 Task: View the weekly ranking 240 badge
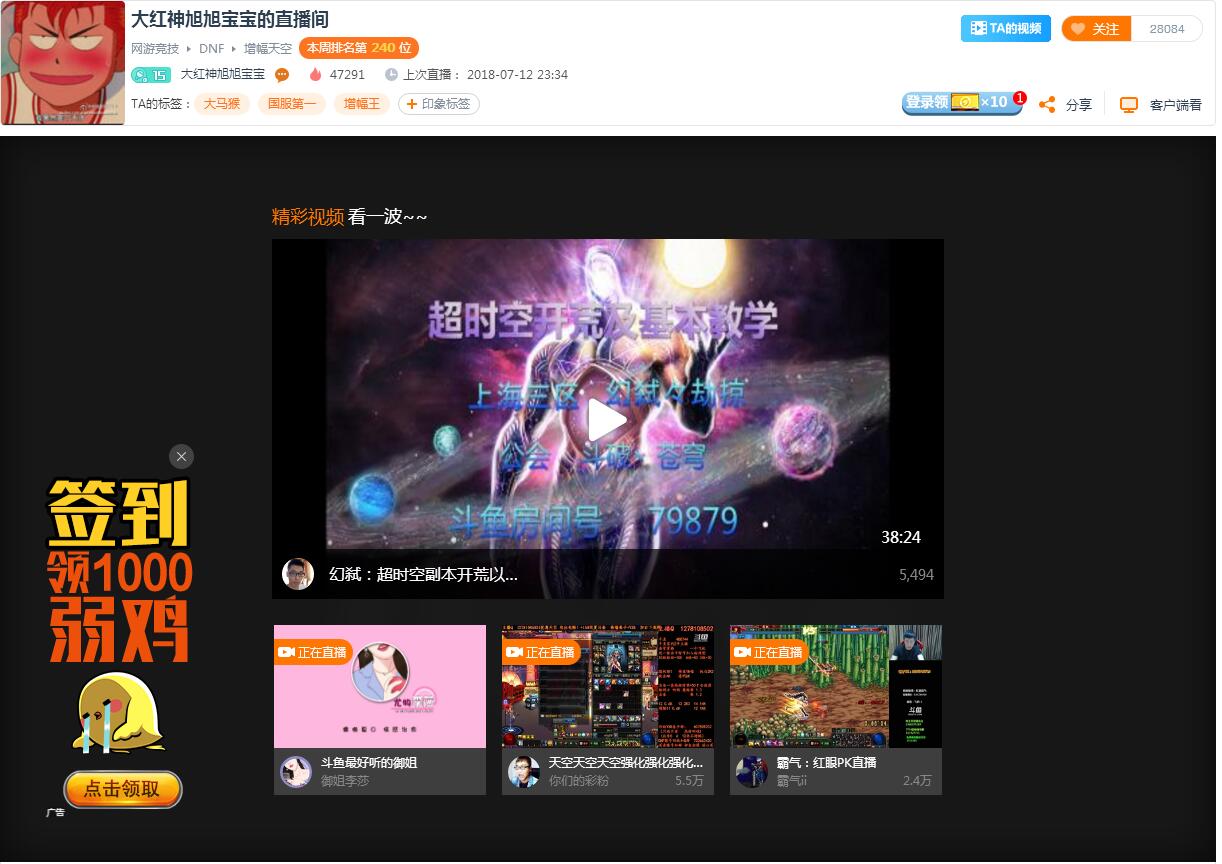359,48
